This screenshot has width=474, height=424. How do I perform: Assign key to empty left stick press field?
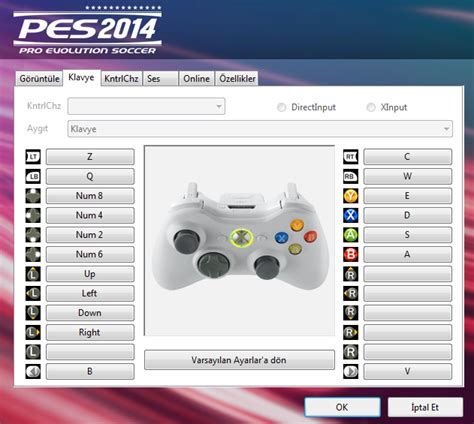(90, 352)
